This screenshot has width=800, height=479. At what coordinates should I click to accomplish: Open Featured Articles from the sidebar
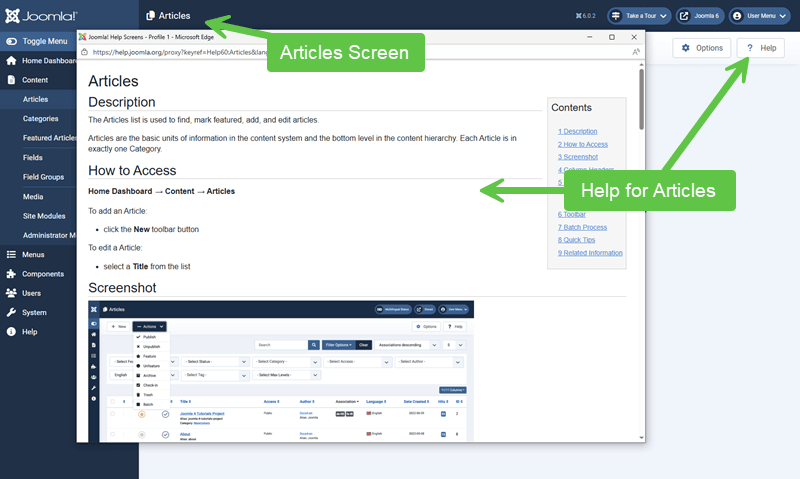[x=49, y=138]
